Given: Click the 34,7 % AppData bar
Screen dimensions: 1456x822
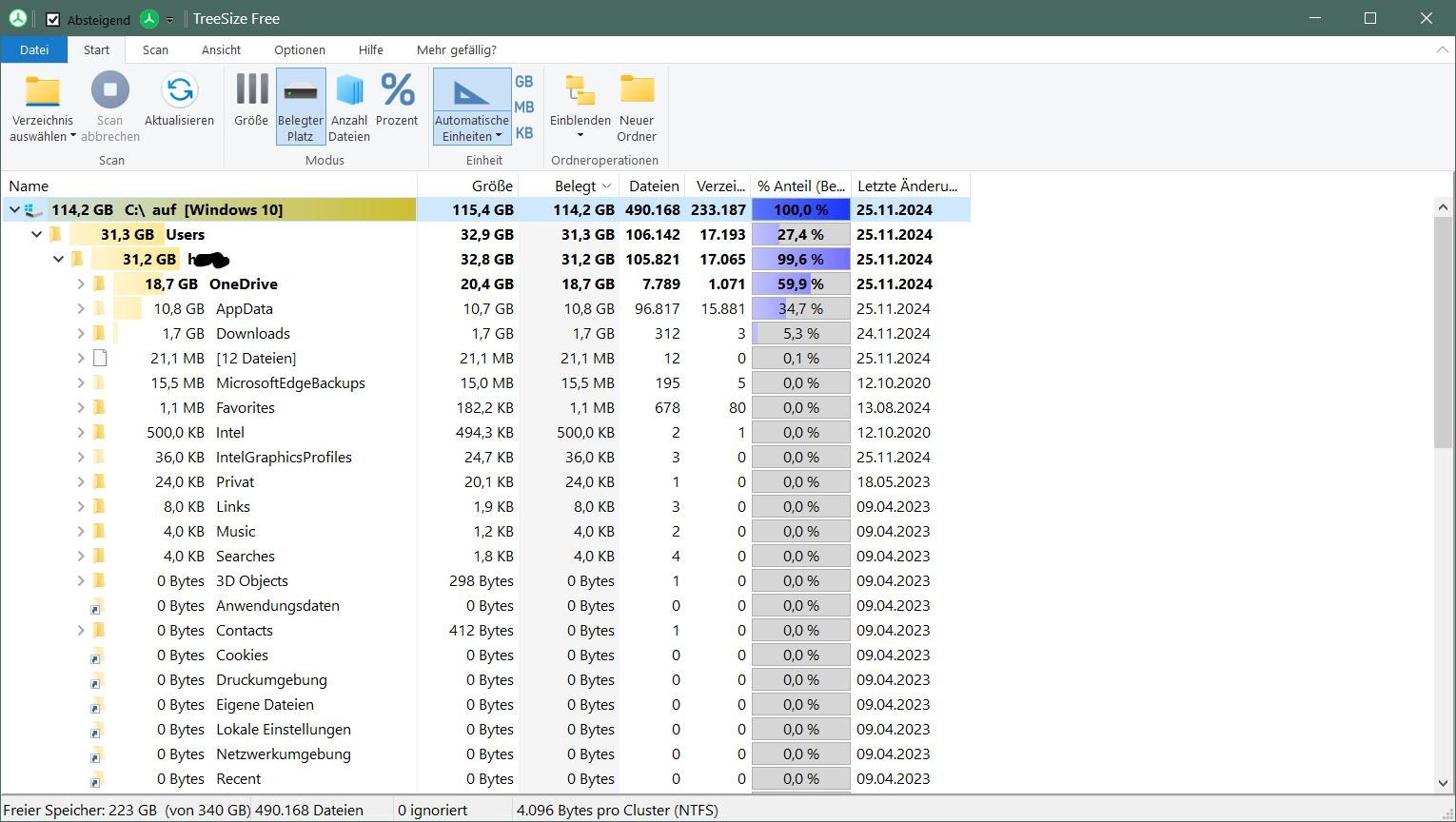Looking at the screenshot, I should (800, 308).
